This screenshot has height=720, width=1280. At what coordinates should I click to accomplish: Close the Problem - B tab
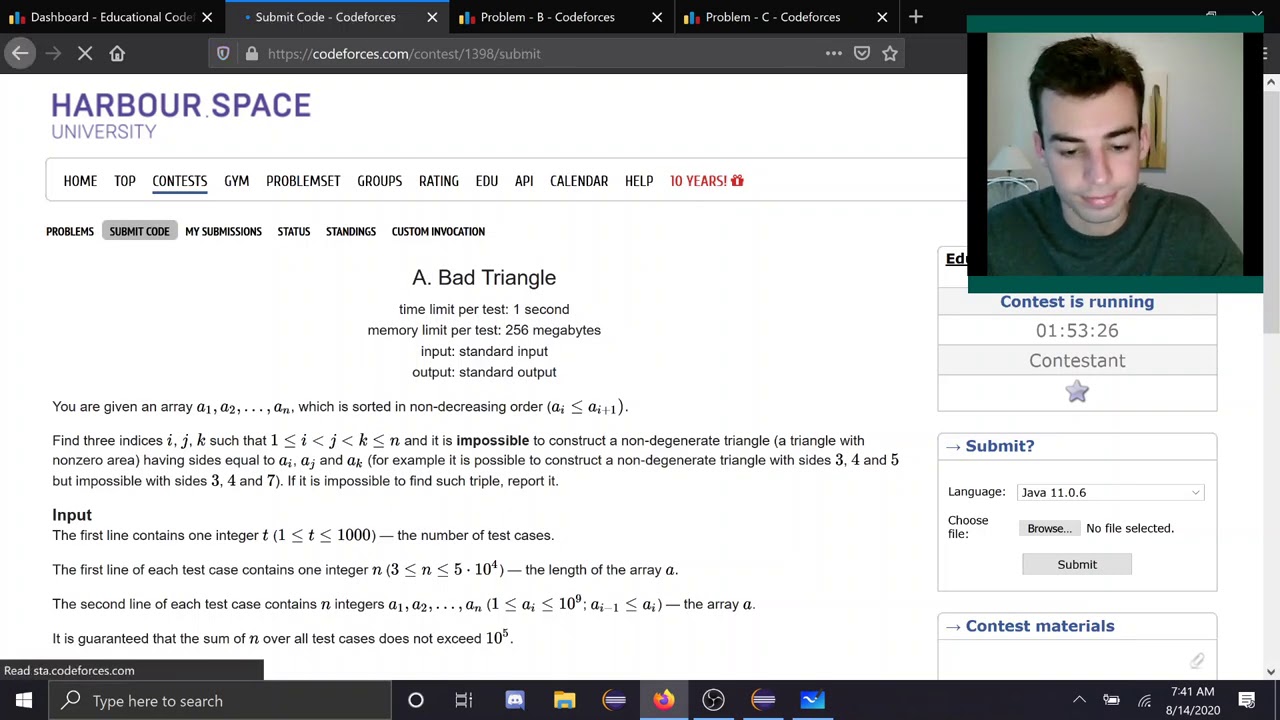tap(657, 17)
